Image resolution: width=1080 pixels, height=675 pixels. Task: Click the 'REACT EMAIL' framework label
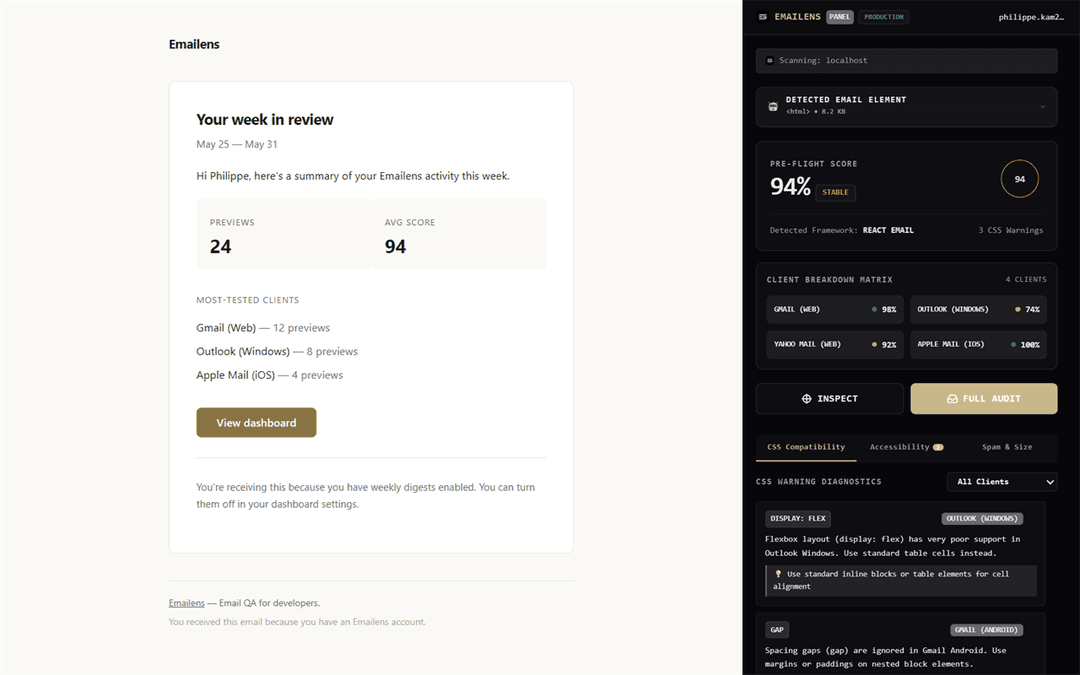tap(888, 230)
